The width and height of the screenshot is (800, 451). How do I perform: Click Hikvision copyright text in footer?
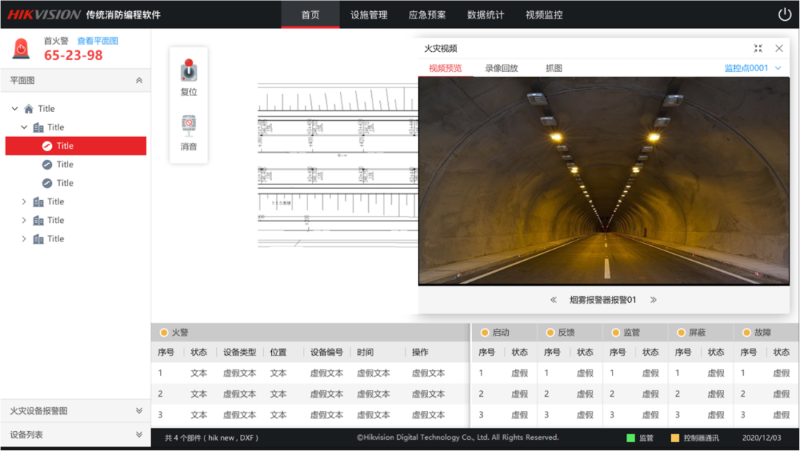pos(458,437)
